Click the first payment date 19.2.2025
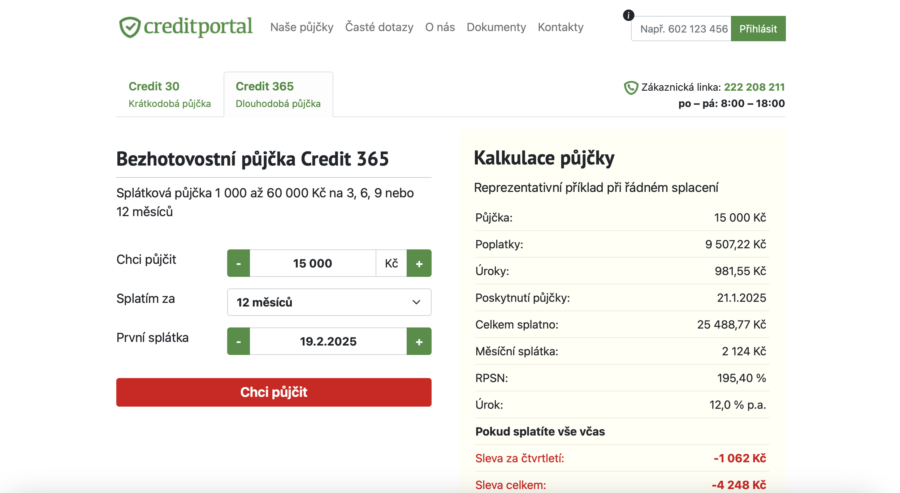Image resolution: width=900 pixels, height=493 pixels. [x=328, y=341]
